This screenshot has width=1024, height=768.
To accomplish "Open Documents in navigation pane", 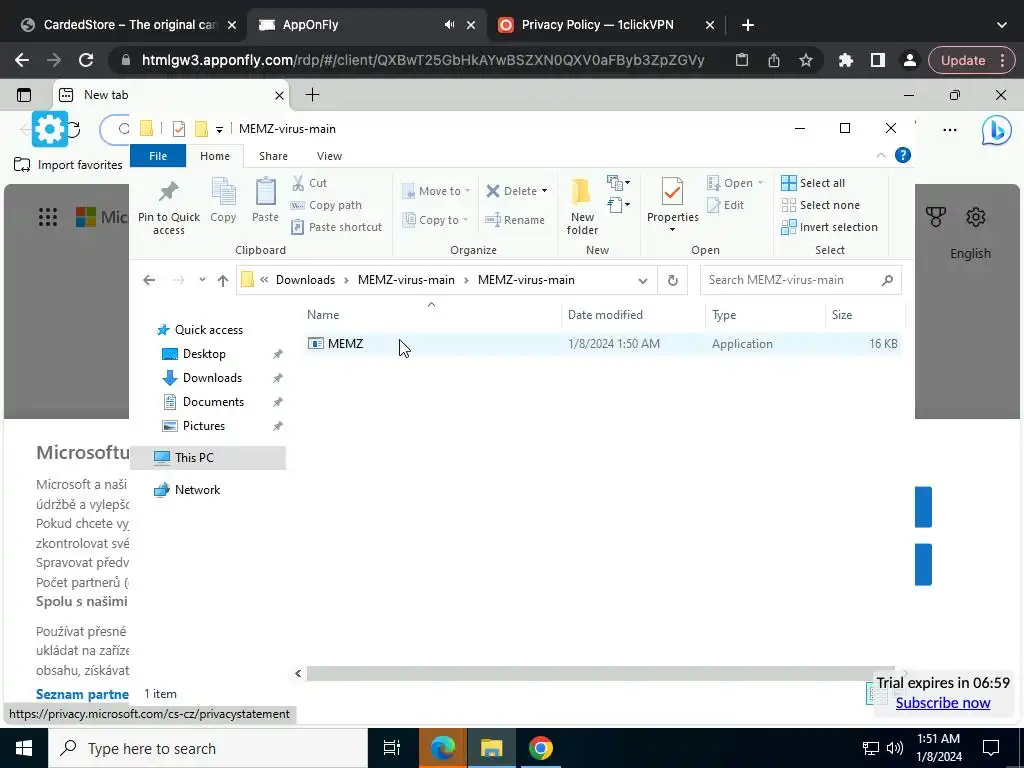I will [213, 402].
